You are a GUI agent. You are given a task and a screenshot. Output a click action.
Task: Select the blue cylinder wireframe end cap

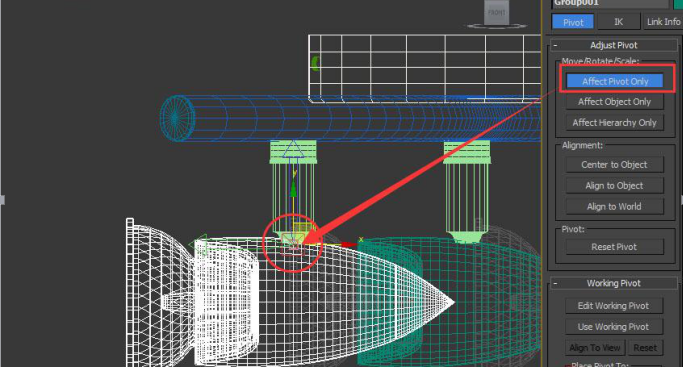(x=176, y=118)
